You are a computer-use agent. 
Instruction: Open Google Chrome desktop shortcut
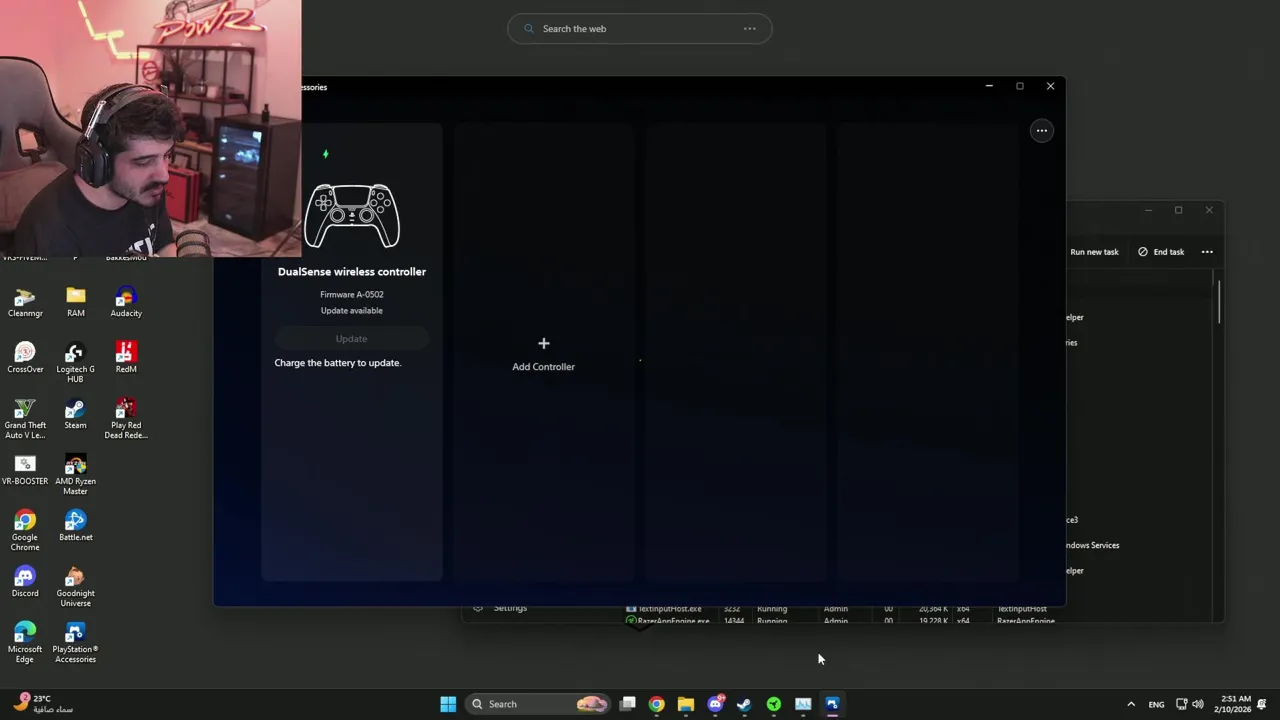[25, 531]
